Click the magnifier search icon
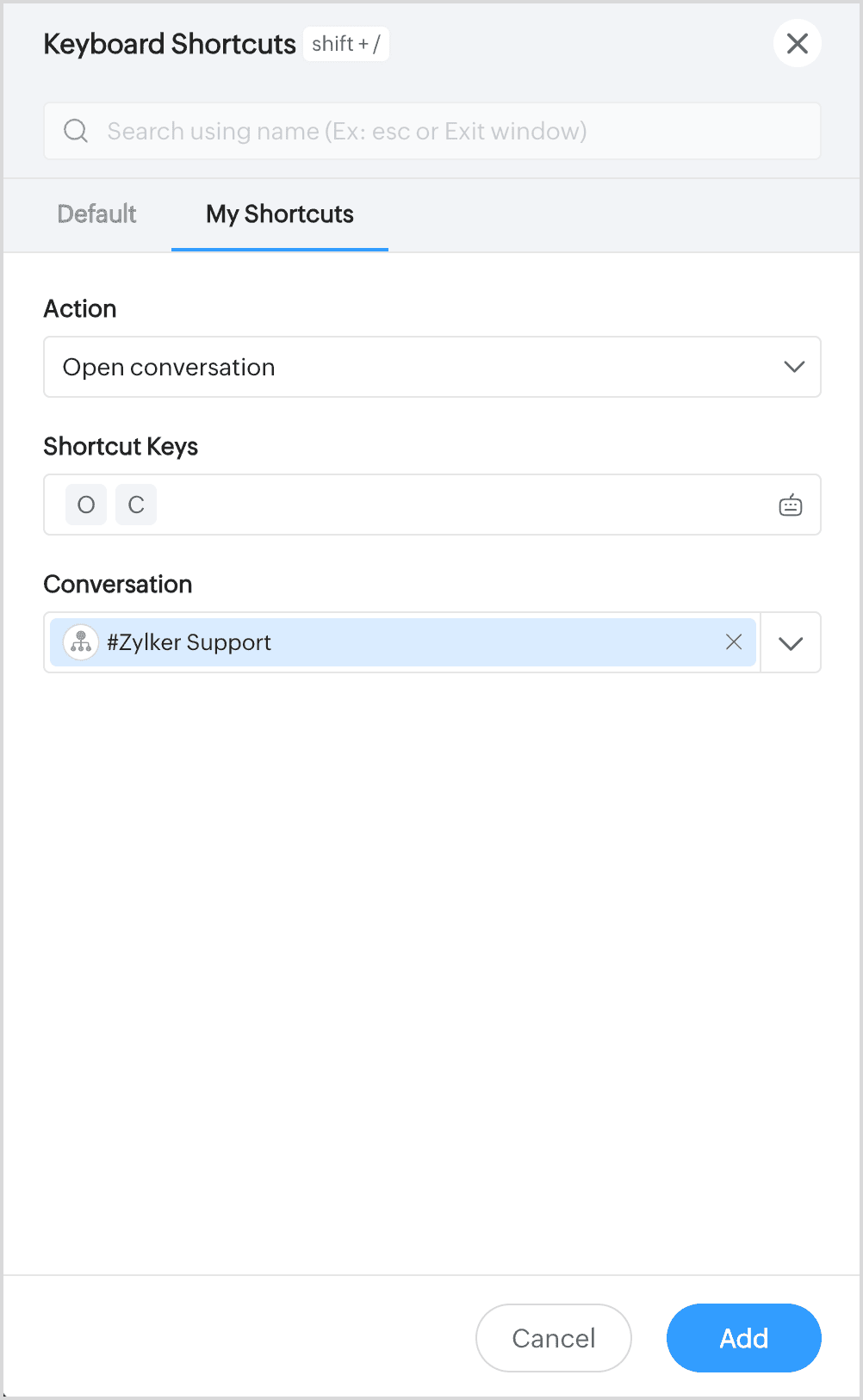 coord(76,131)
